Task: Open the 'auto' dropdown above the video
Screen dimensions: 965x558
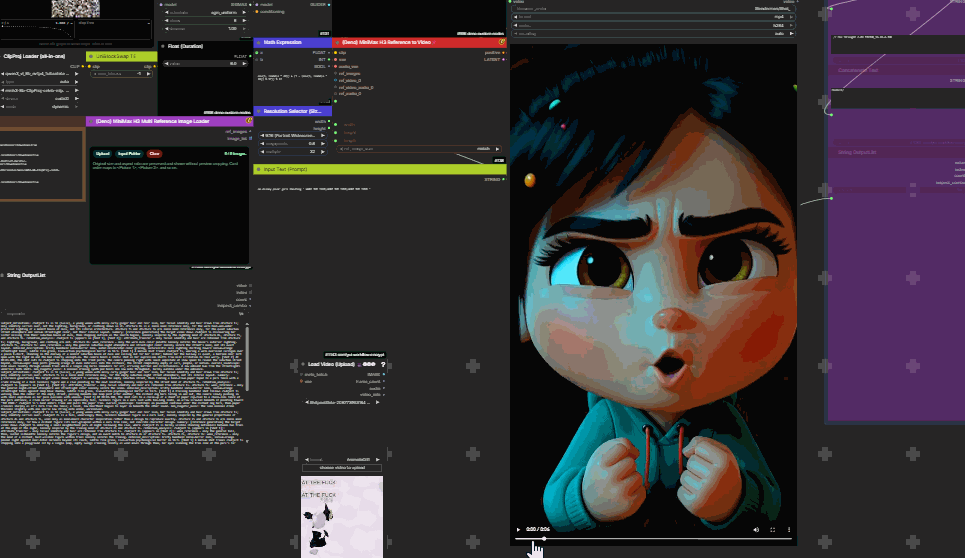Action: (654, 33)
